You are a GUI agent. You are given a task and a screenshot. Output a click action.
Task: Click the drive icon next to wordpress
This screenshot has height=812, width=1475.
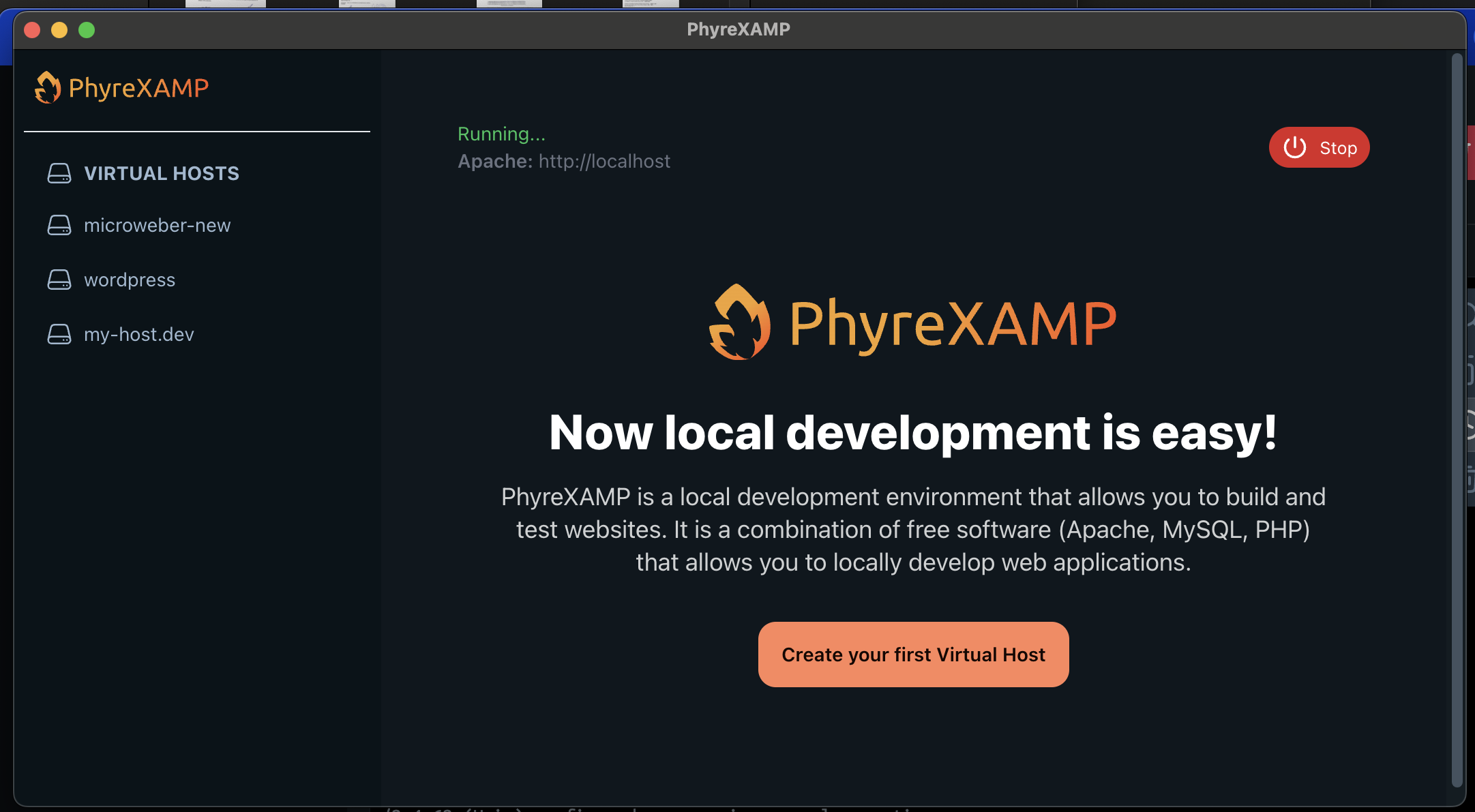coord(59,279)
